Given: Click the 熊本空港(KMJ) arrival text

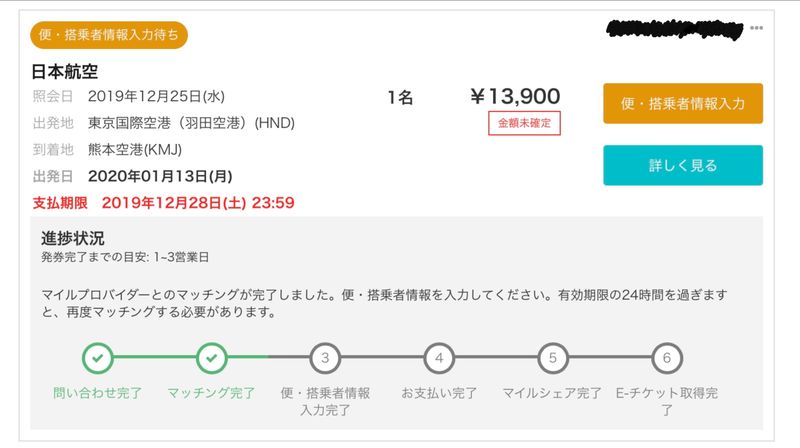Looking at the screenshot, I should pyautogui.click(x=135, y=150).
